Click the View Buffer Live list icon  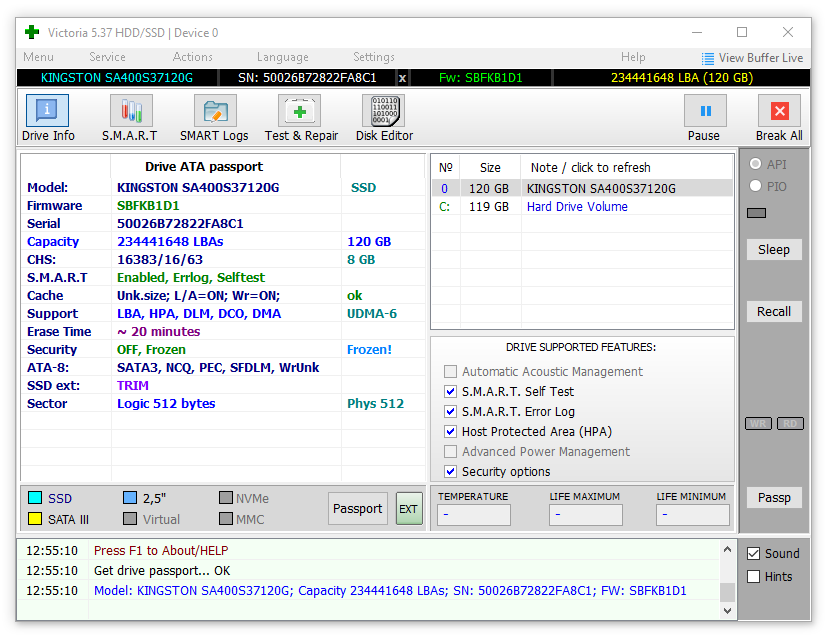(x=707, y=59)
